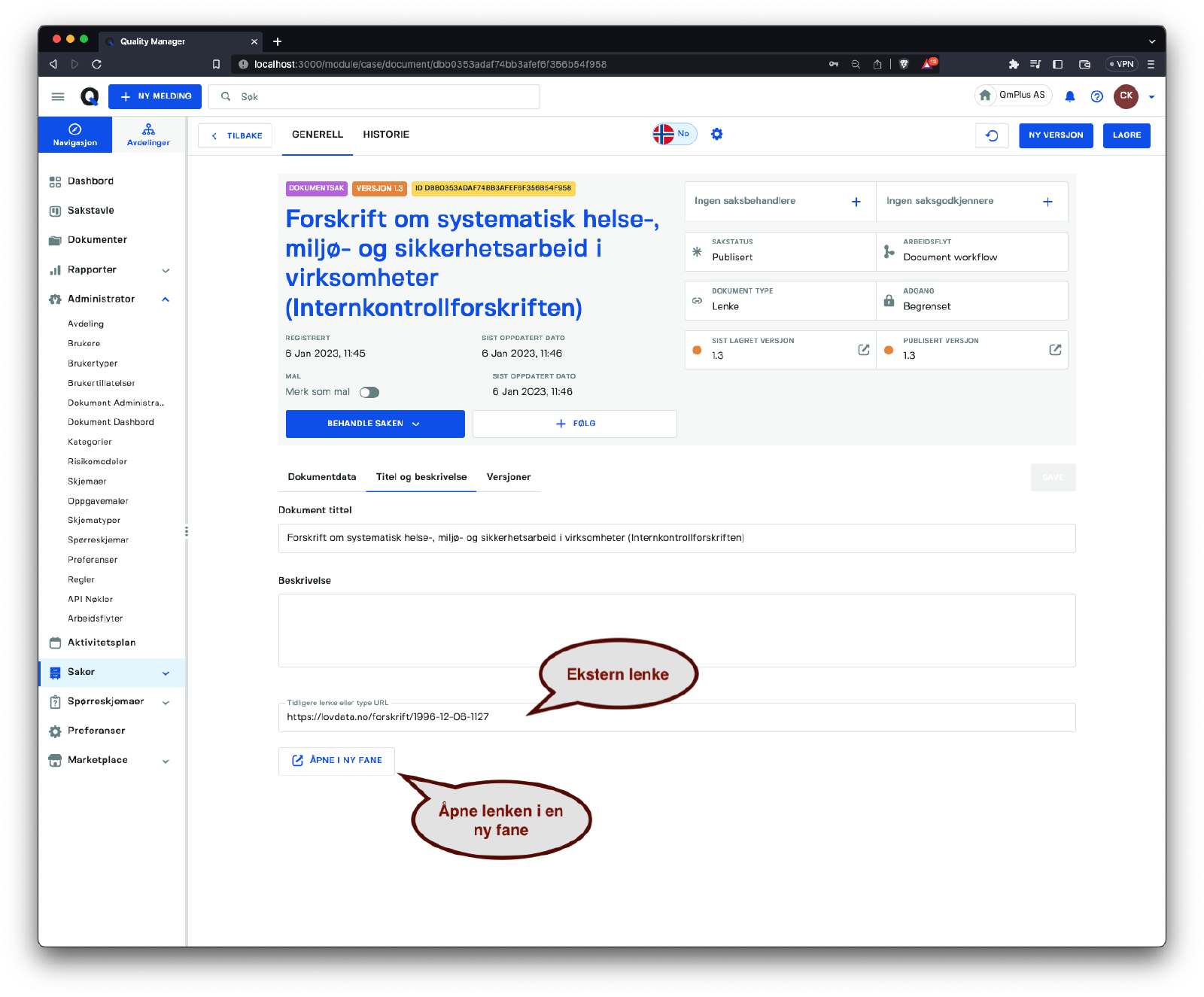Add a saksgodkjenner with plus icon
1204x997 pixels.
click(1047, 202)
